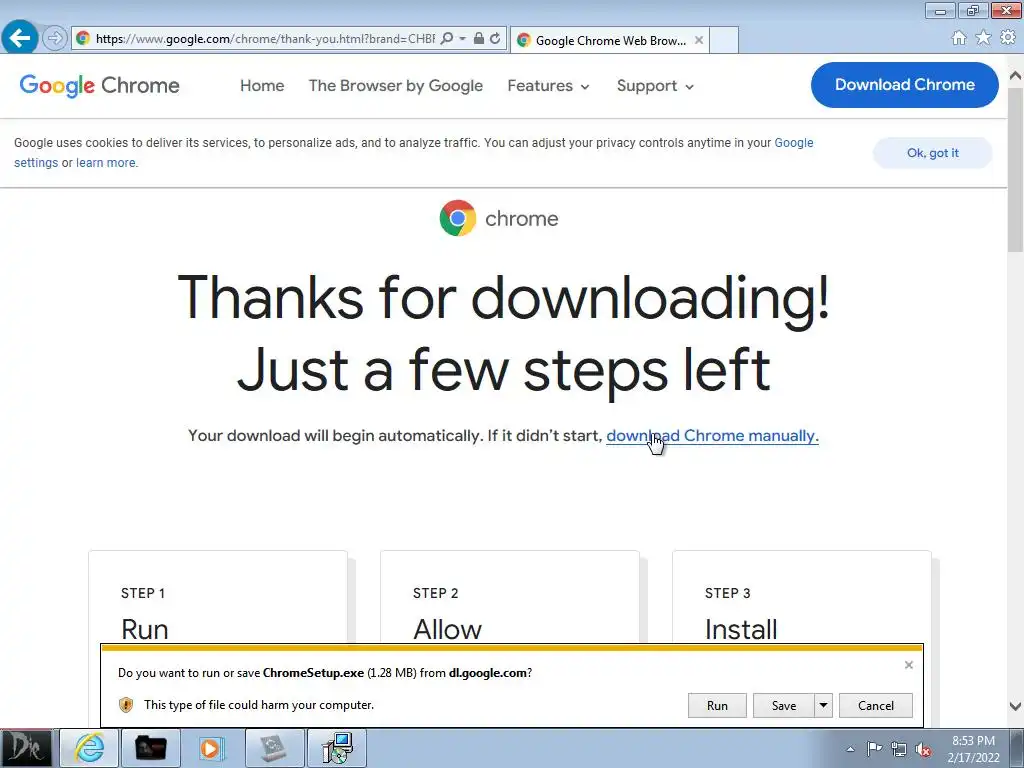
Task: Open IE Tools gear icon
Action: [x=1008, y=38]
